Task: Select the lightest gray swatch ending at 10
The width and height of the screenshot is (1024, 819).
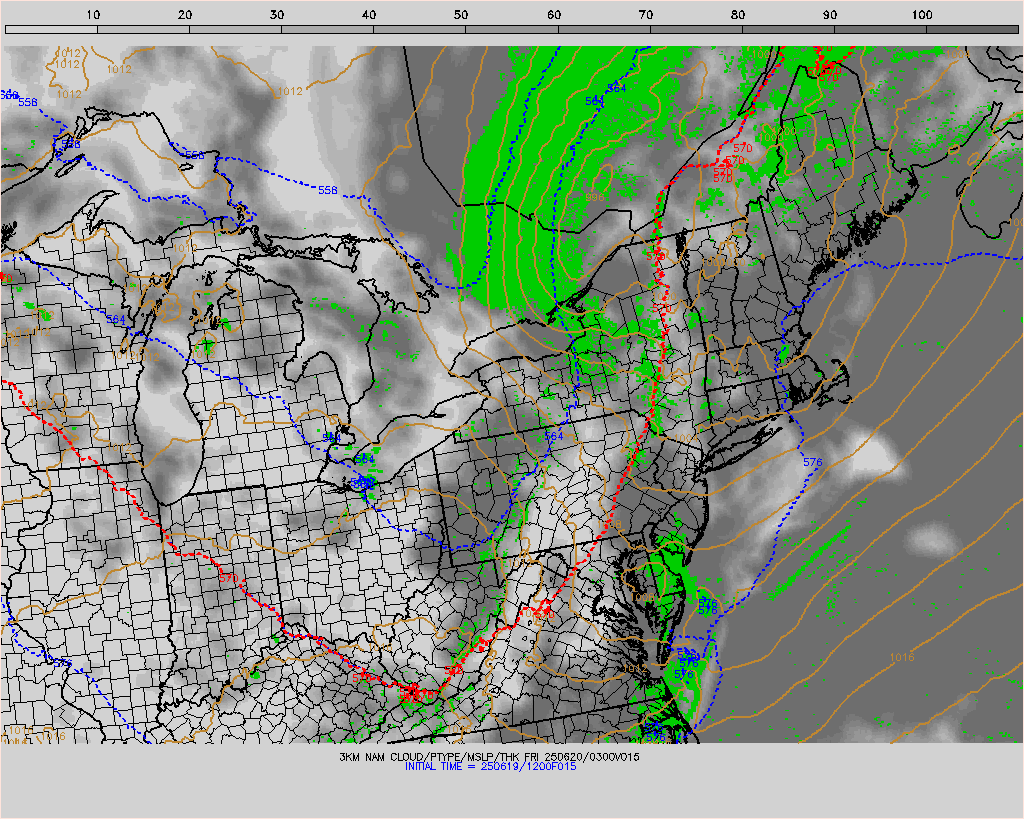Action: coord(51,29)
